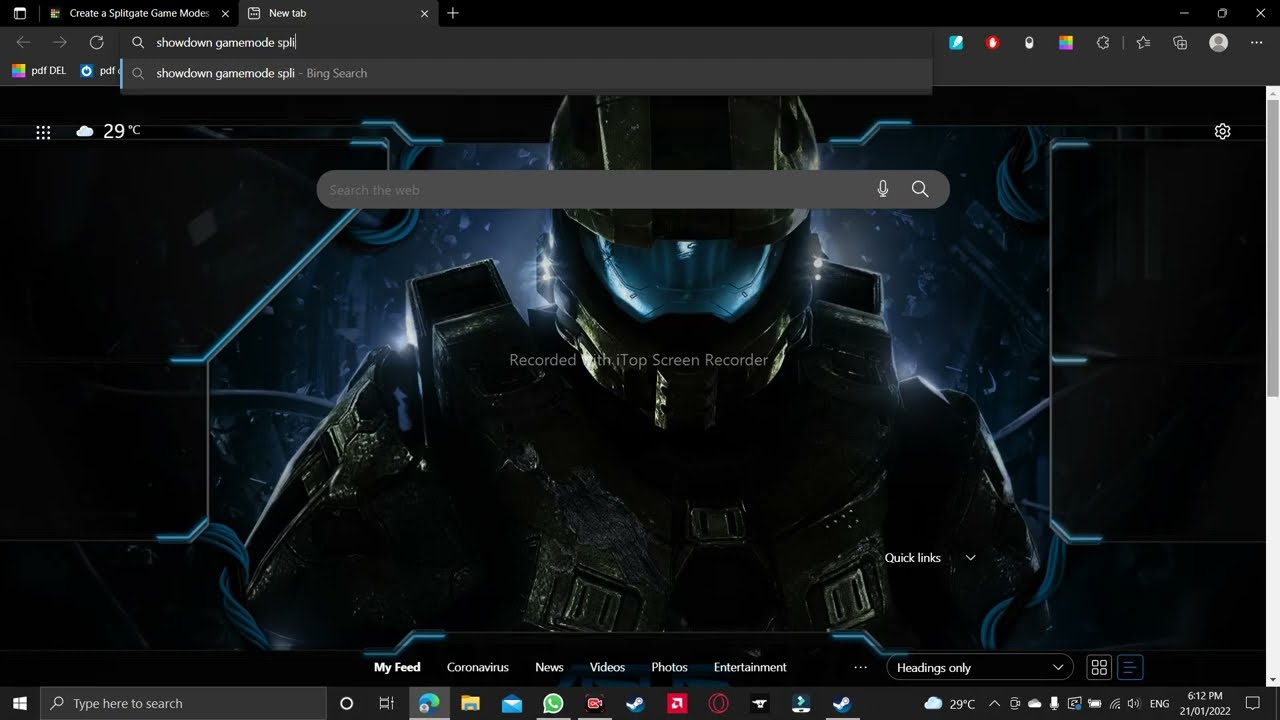Open Edge Settings and more menu
The height and width of the screenshot is (720, 1280).
1256,42
